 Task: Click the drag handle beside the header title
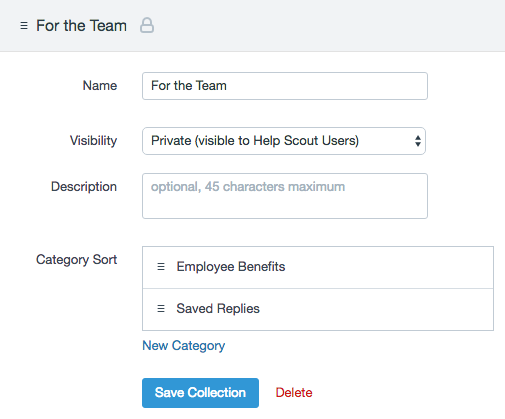pyautogui.click(x=24, y=26)
